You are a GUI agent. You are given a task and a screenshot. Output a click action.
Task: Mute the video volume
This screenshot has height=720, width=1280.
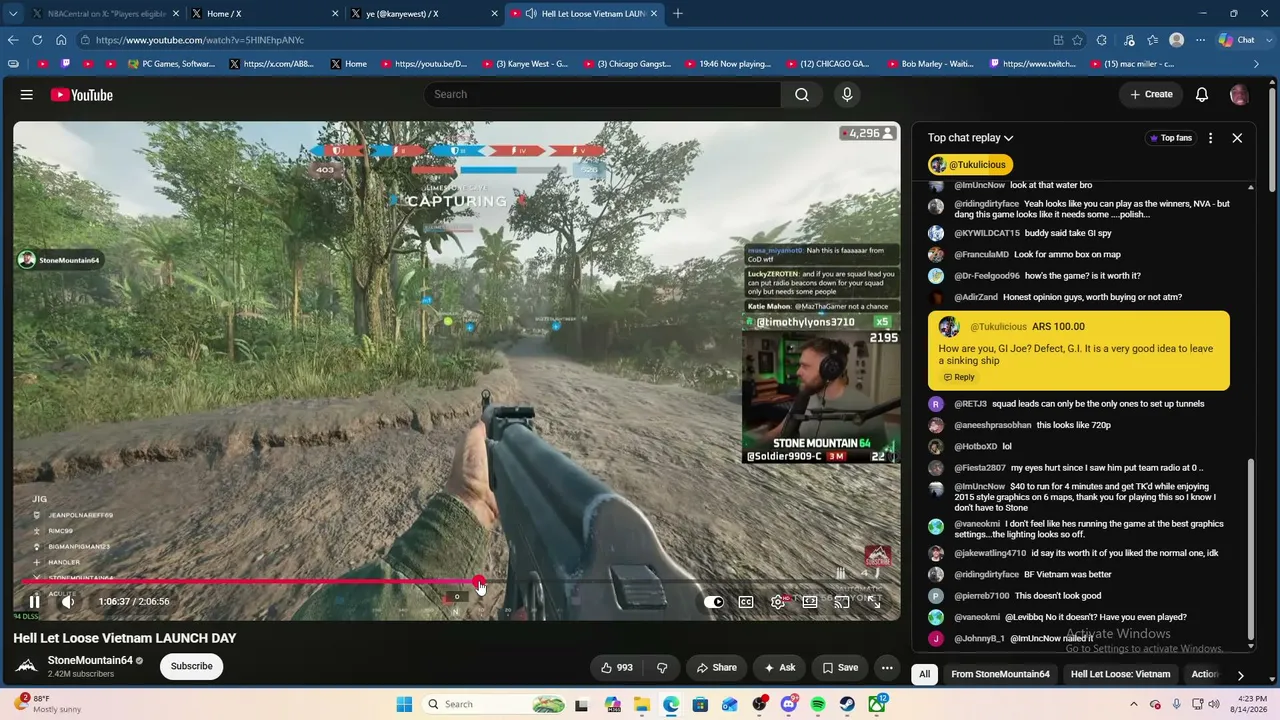(x=67, y=601)
